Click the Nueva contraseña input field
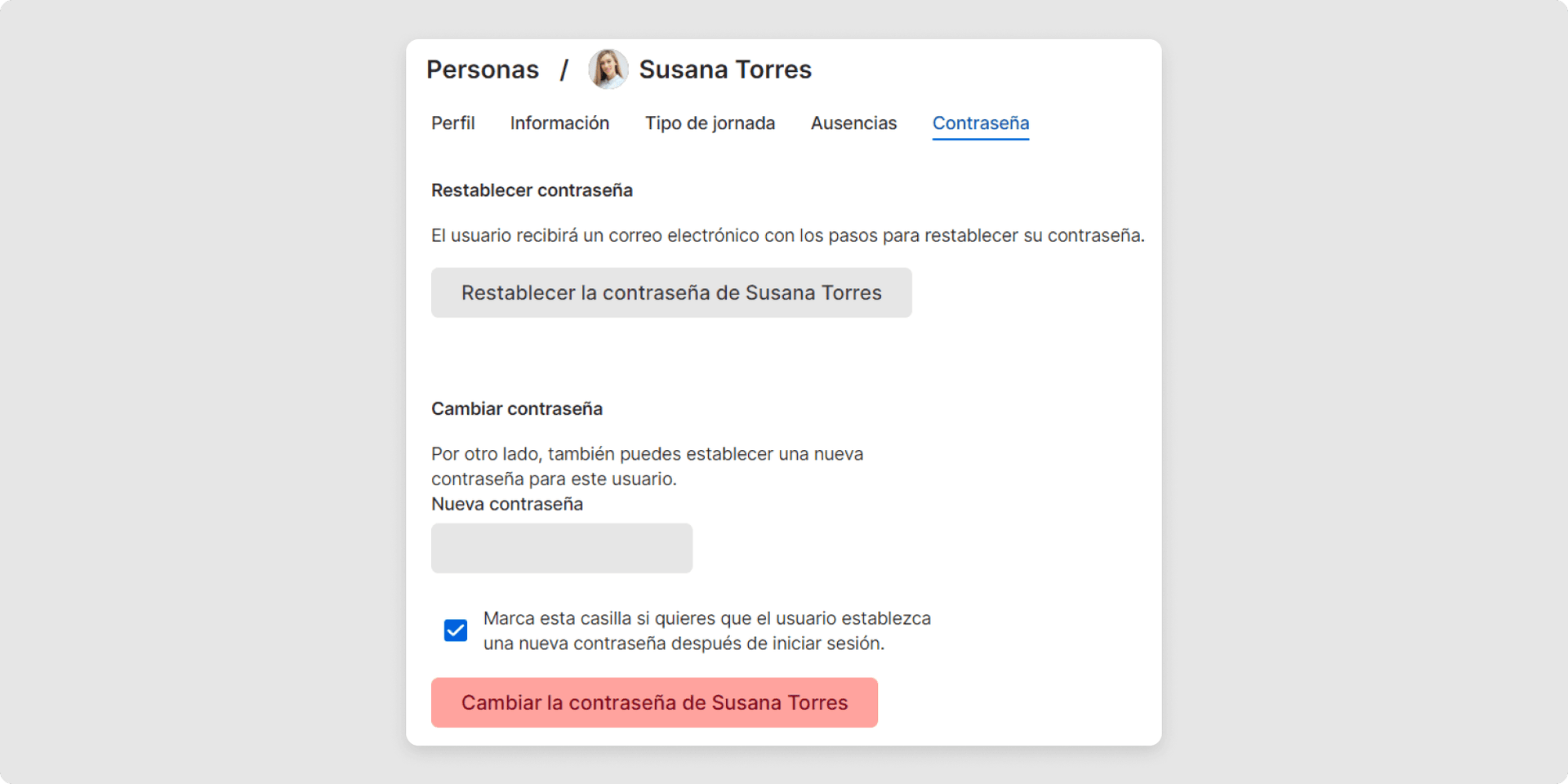The width and height of the screenshot is (1568, 784). [x=561, y=548]
